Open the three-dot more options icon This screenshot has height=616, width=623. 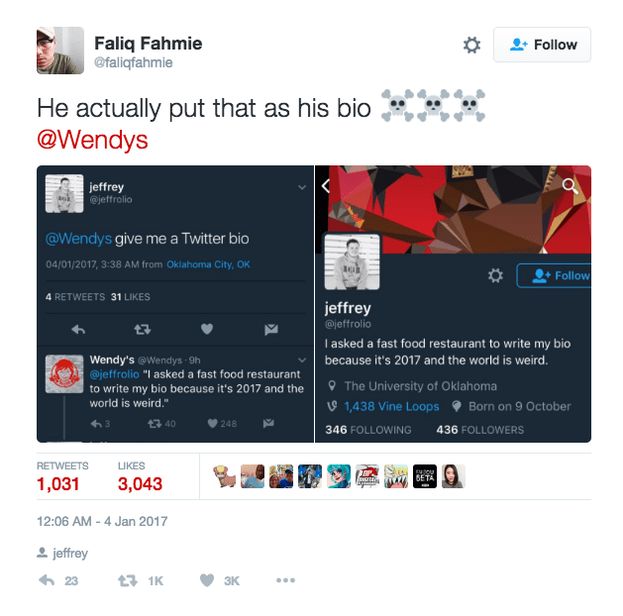[286, 580]
